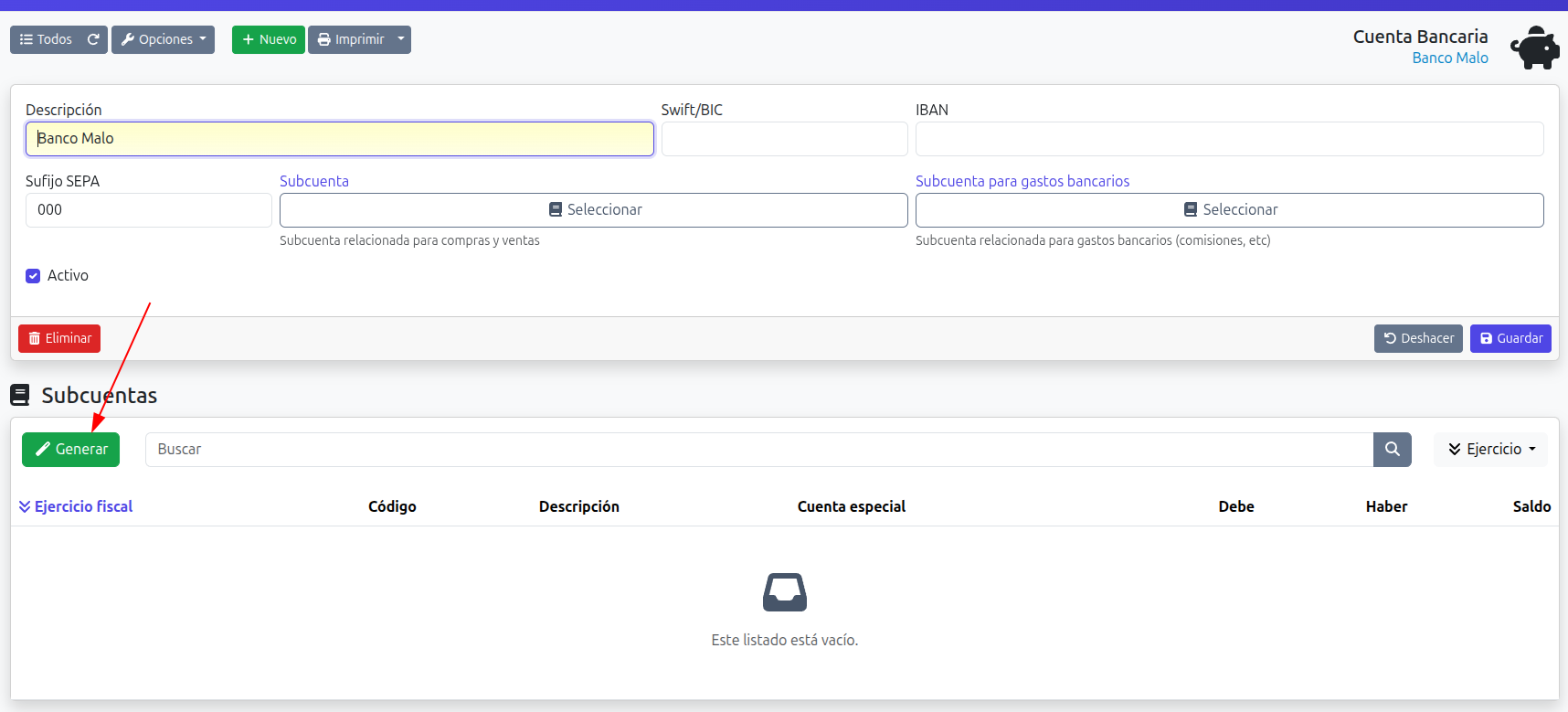Click the green Generar button

pyautogui.click(x=70, y=449)
